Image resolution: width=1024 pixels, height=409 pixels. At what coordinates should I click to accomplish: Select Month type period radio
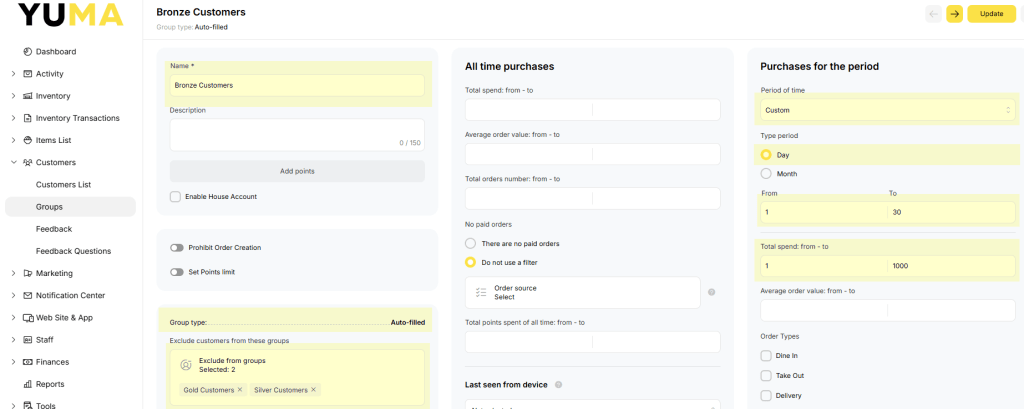point(766,174)
